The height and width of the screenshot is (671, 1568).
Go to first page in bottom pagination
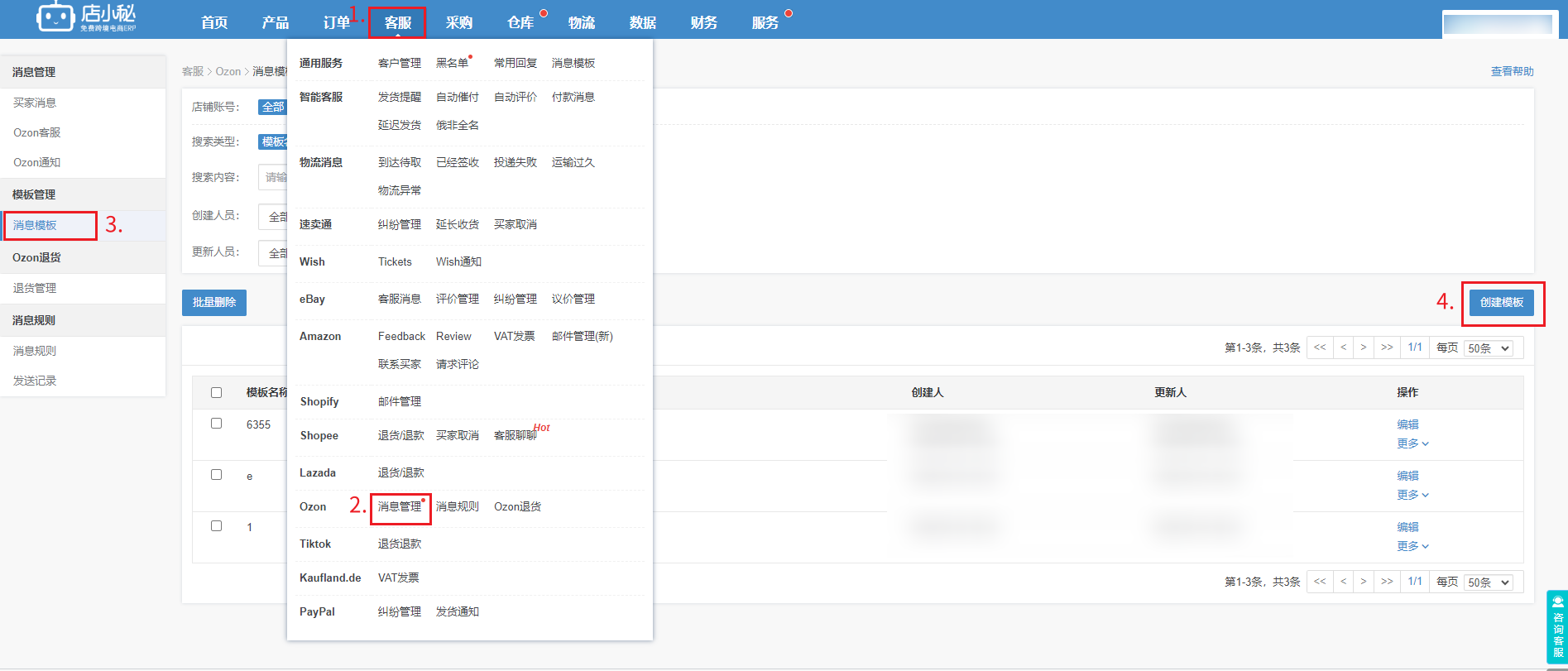pos(1320,582)
